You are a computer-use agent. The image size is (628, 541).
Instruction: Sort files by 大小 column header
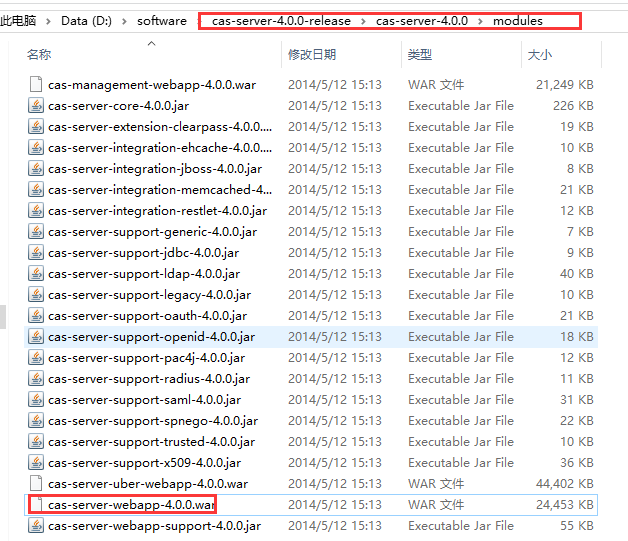point(539,54)
